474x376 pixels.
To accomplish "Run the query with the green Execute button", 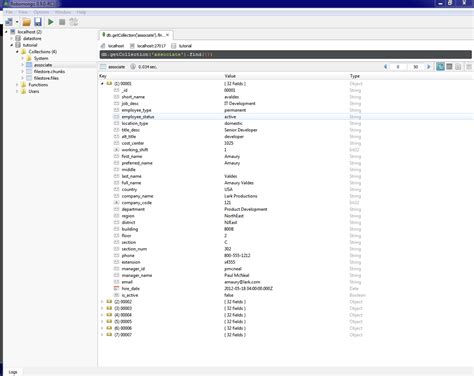I will tap(51, 22).
